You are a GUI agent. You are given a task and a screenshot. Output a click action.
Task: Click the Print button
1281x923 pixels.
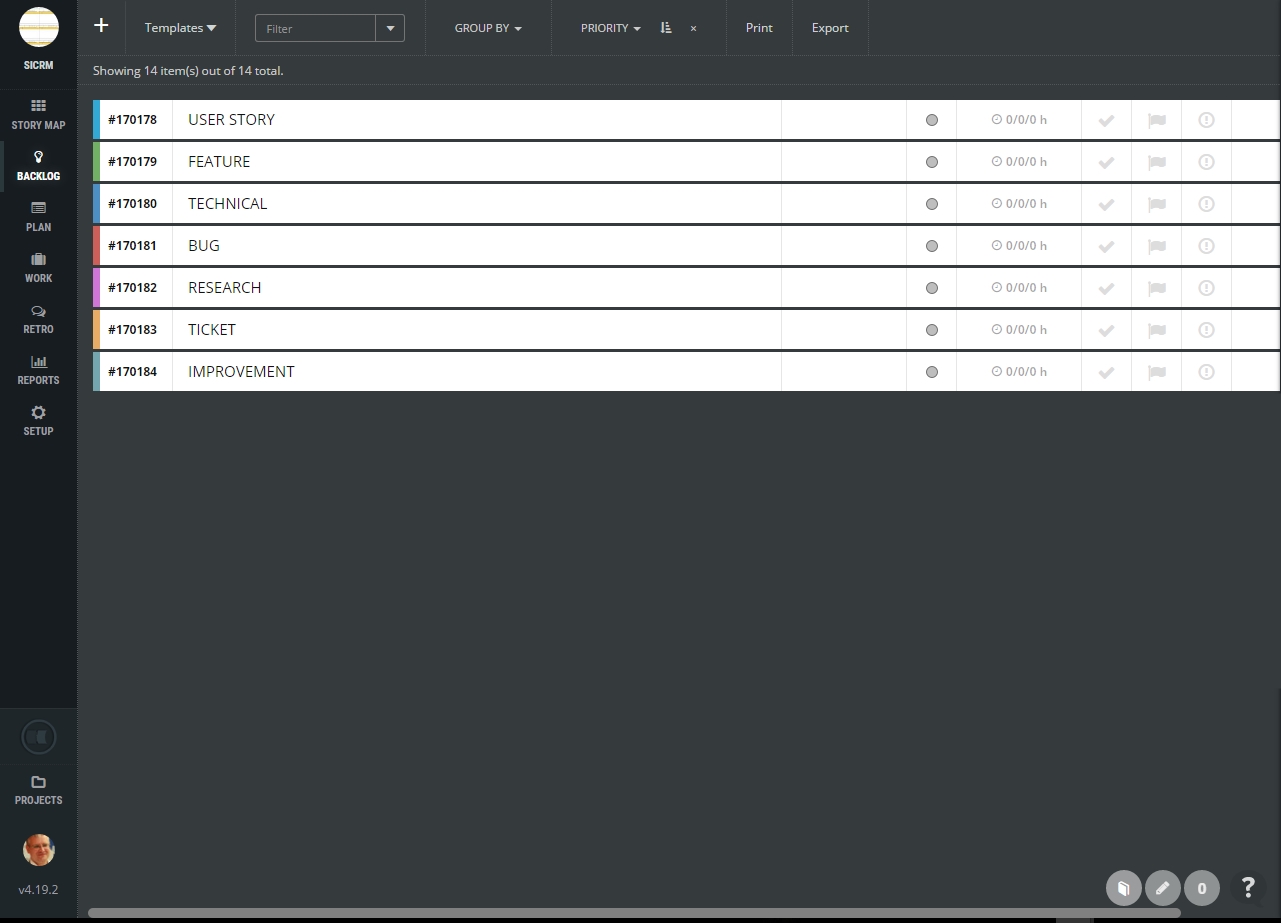759,28
